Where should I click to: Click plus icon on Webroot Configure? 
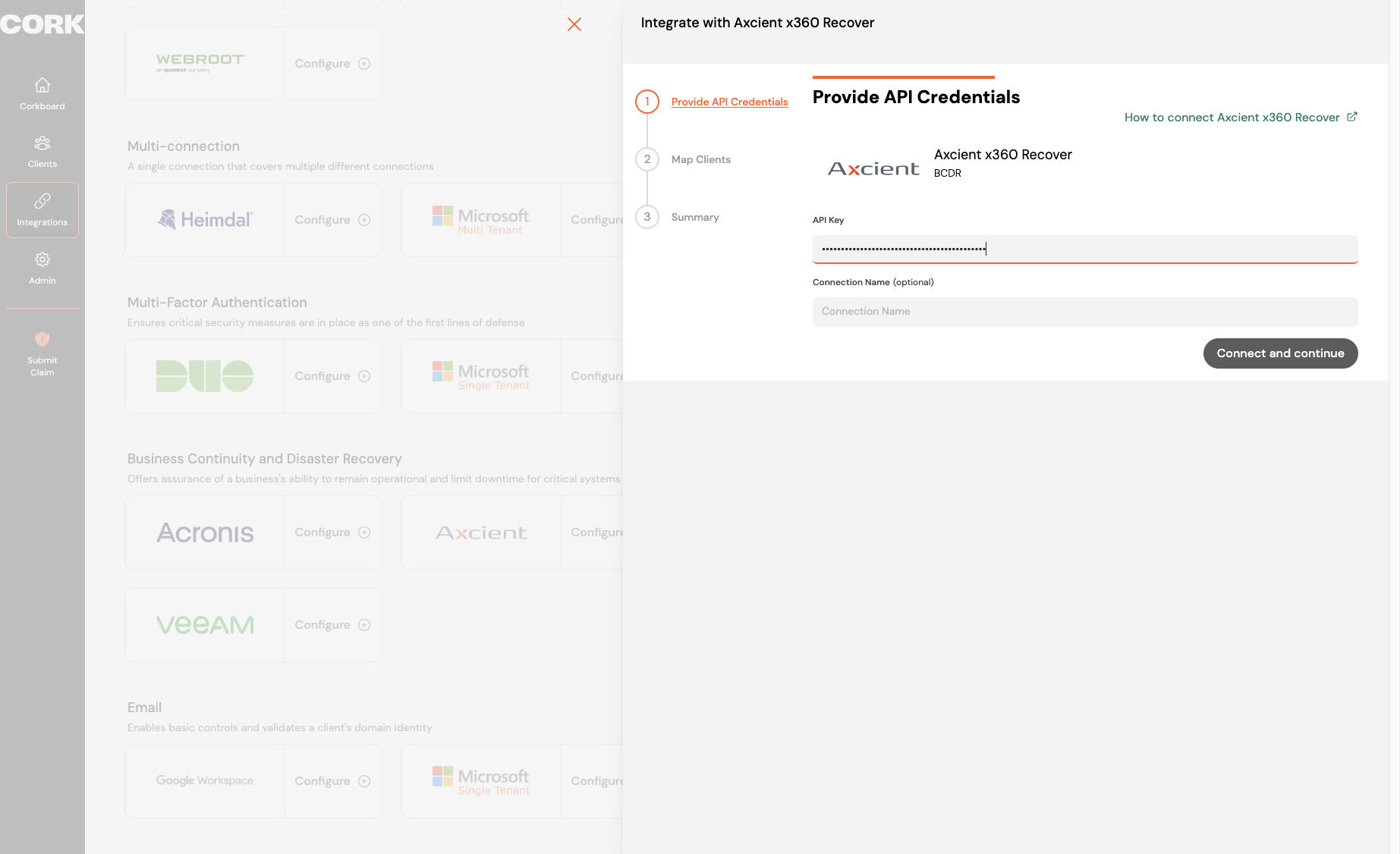(x=364, y=64)
